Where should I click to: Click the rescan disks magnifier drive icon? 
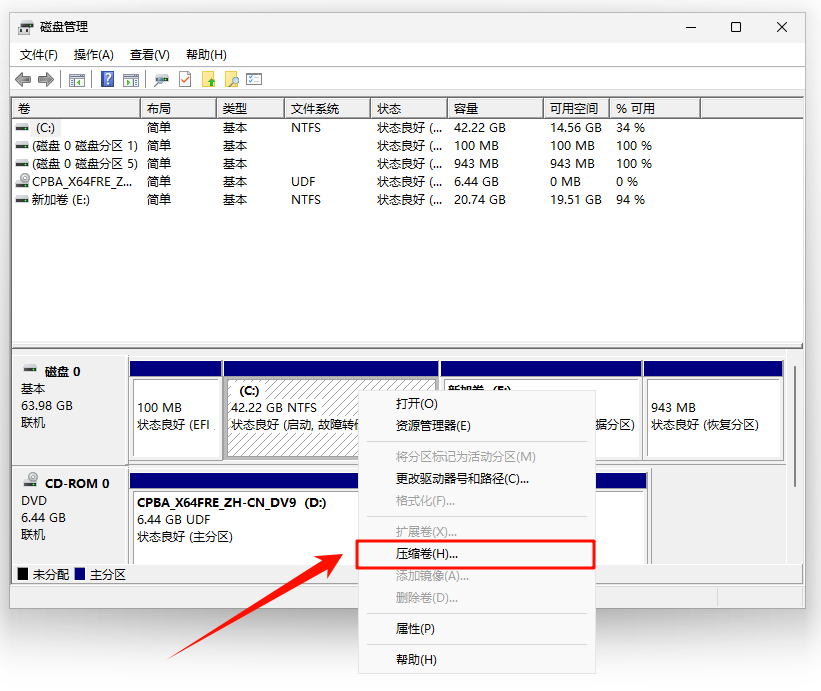pyautogui.click(x=161, y=80)
